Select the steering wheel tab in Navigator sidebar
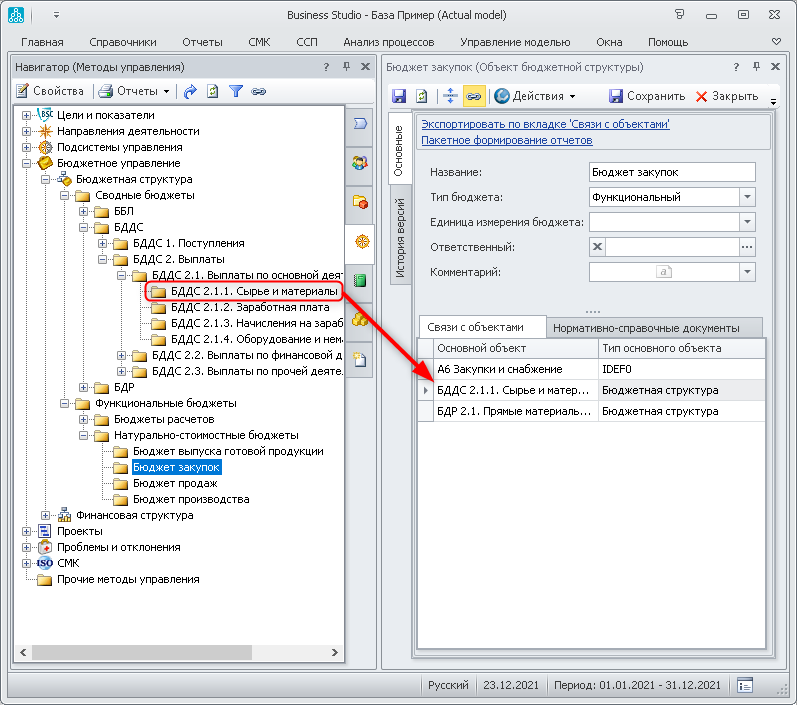Viewport: 797px width, 705px height. tap(360, 241)
